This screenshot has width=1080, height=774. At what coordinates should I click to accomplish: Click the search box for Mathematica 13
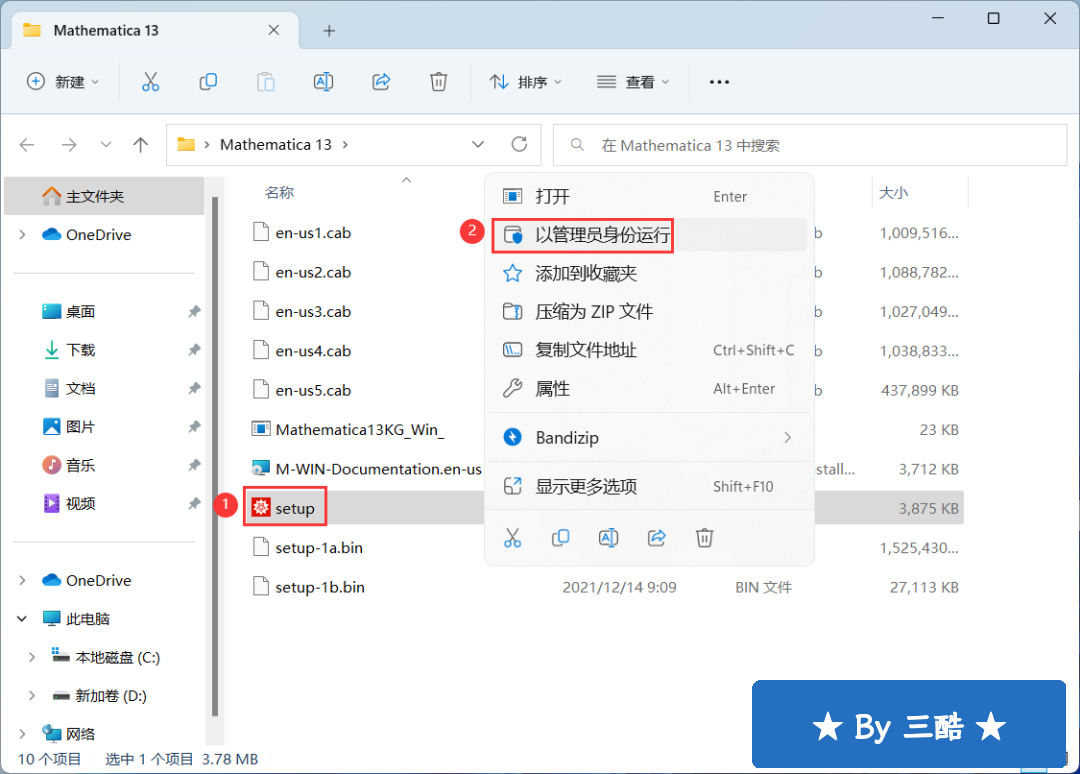(x=810, y=145)
